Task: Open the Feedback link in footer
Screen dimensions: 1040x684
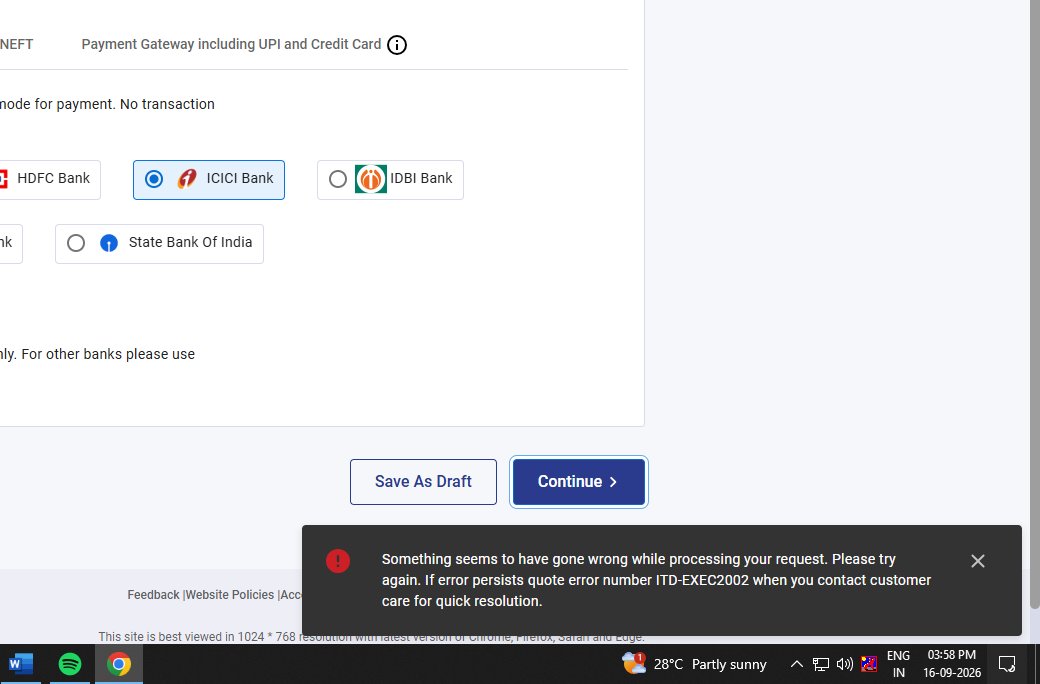Action: [x=153, y=594]
